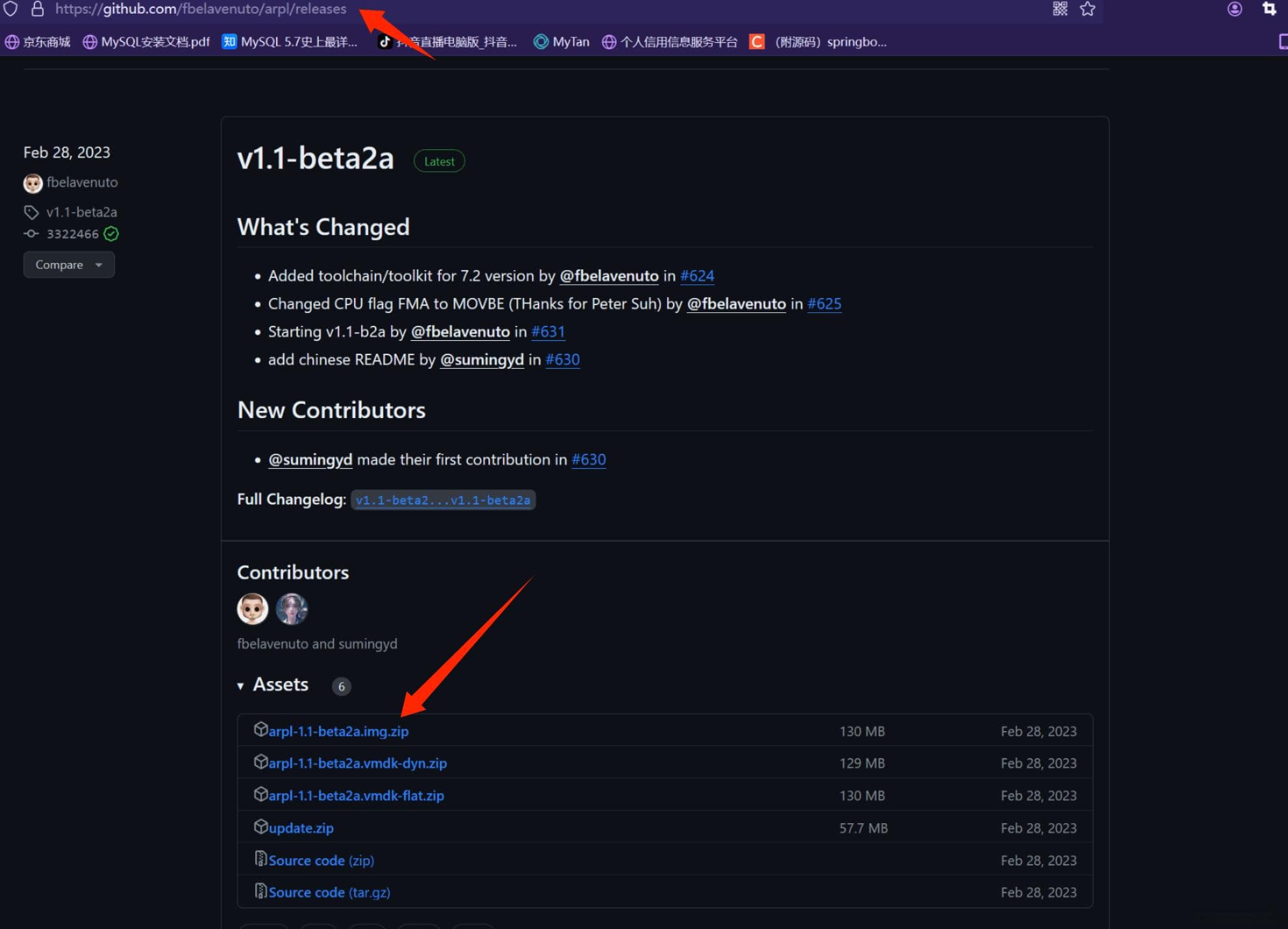Viewport: 1288px width, 929px height.
Task: Click the padlock site security icon
Action: point(38,8)
